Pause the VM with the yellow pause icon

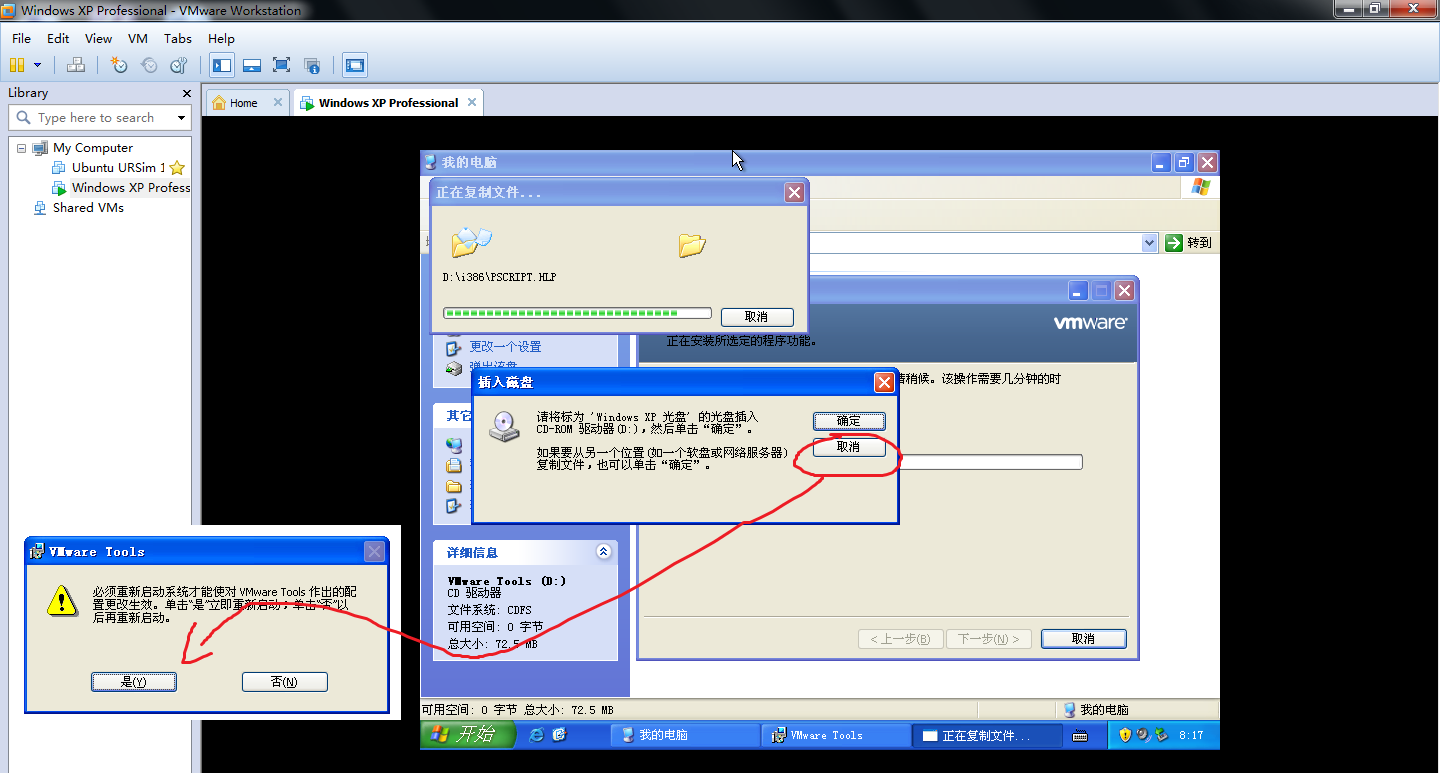(16, 65)
